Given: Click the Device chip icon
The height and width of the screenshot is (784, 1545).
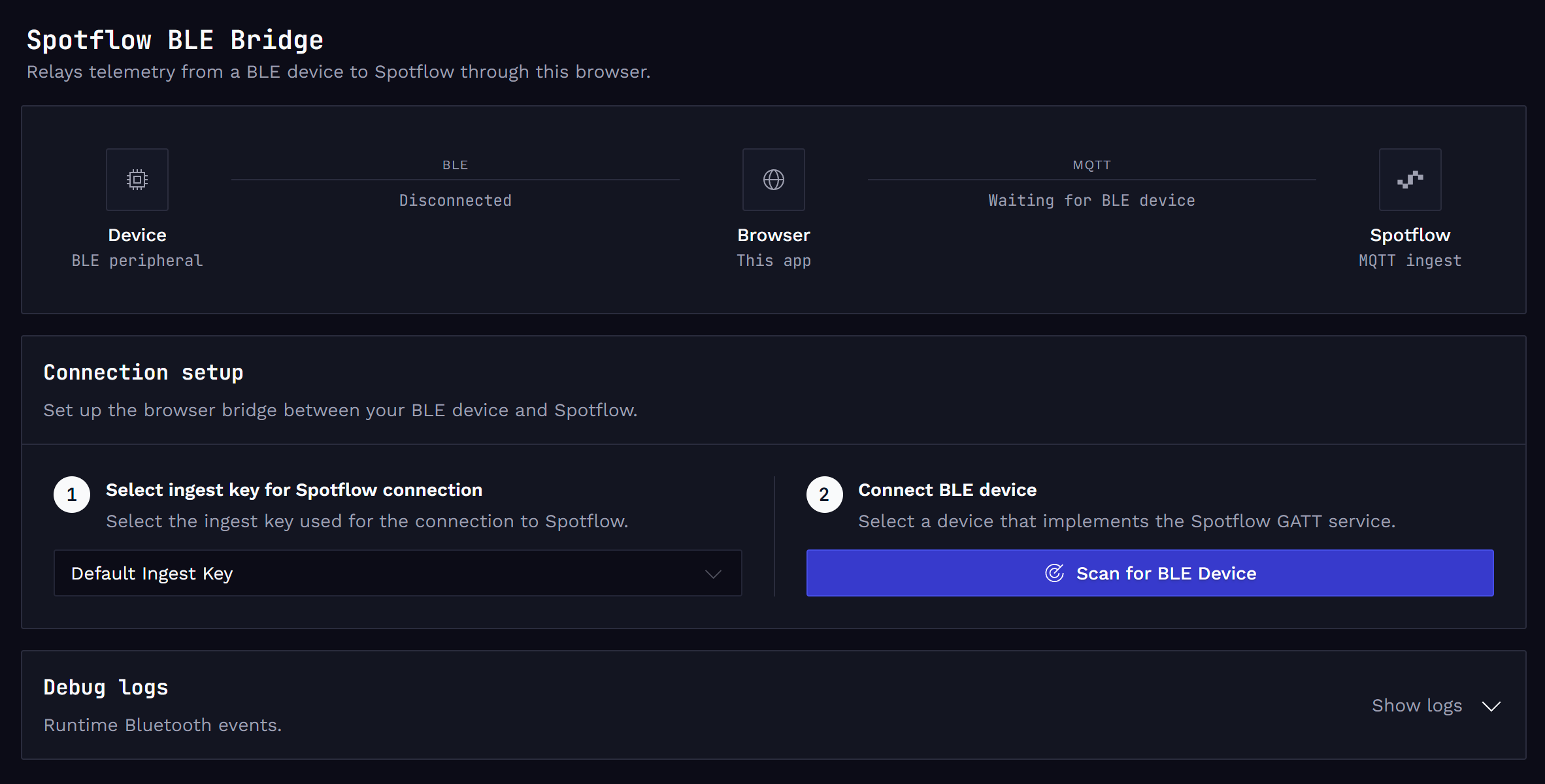Looking at the screenshot, I should point(137,180).
